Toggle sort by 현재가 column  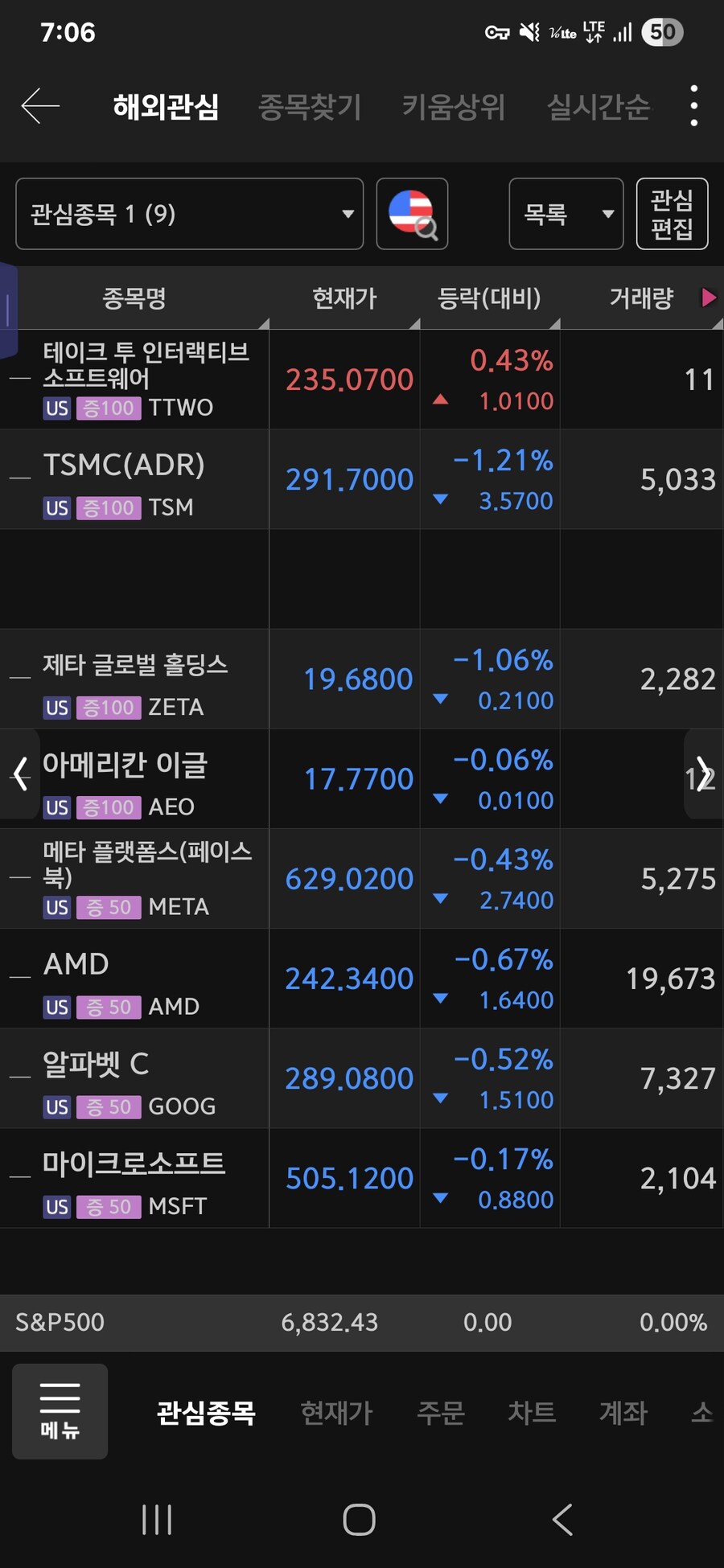(344, 298)
